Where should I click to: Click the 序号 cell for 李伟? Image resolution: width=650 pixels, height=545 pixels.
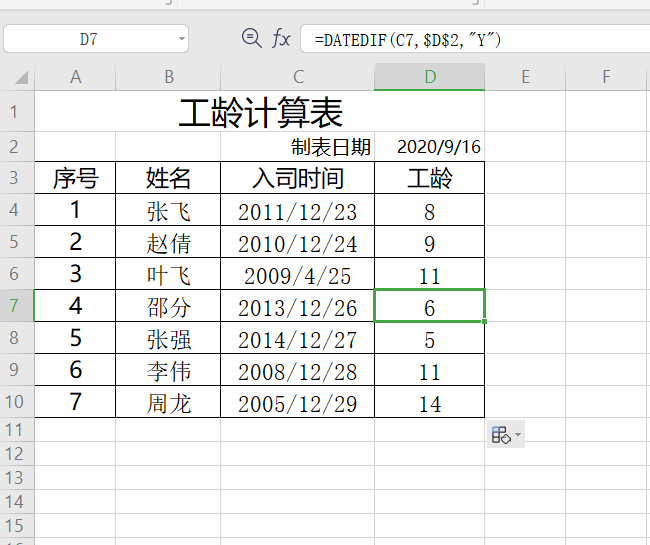point(75,370)
